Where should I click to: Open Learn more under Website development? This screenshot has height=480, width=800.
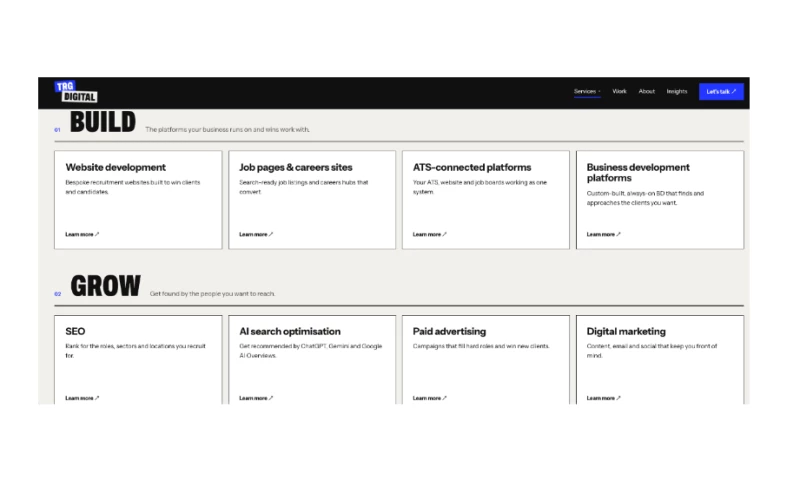click(x=82, y=234)
